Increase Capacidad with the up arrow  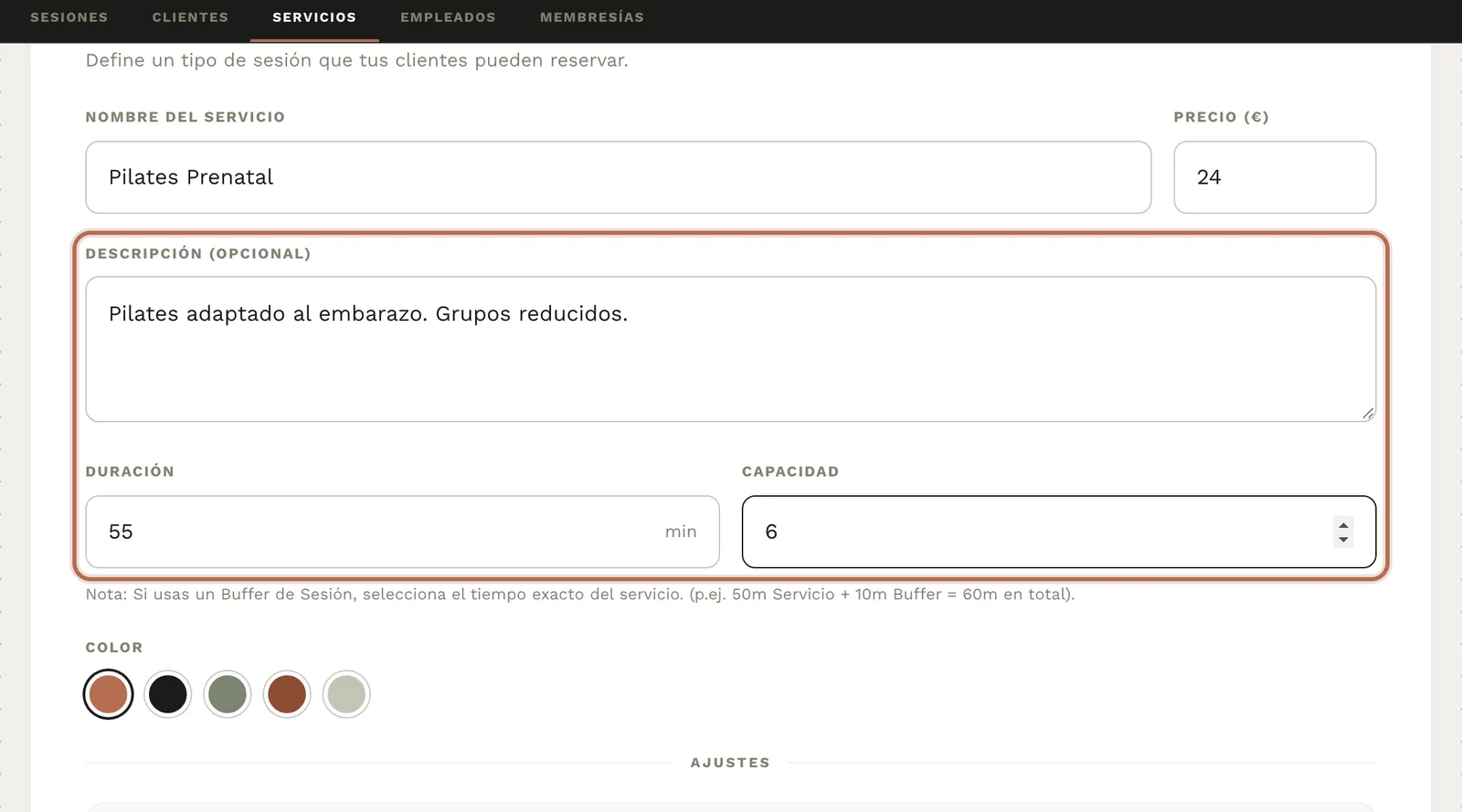1343,525
